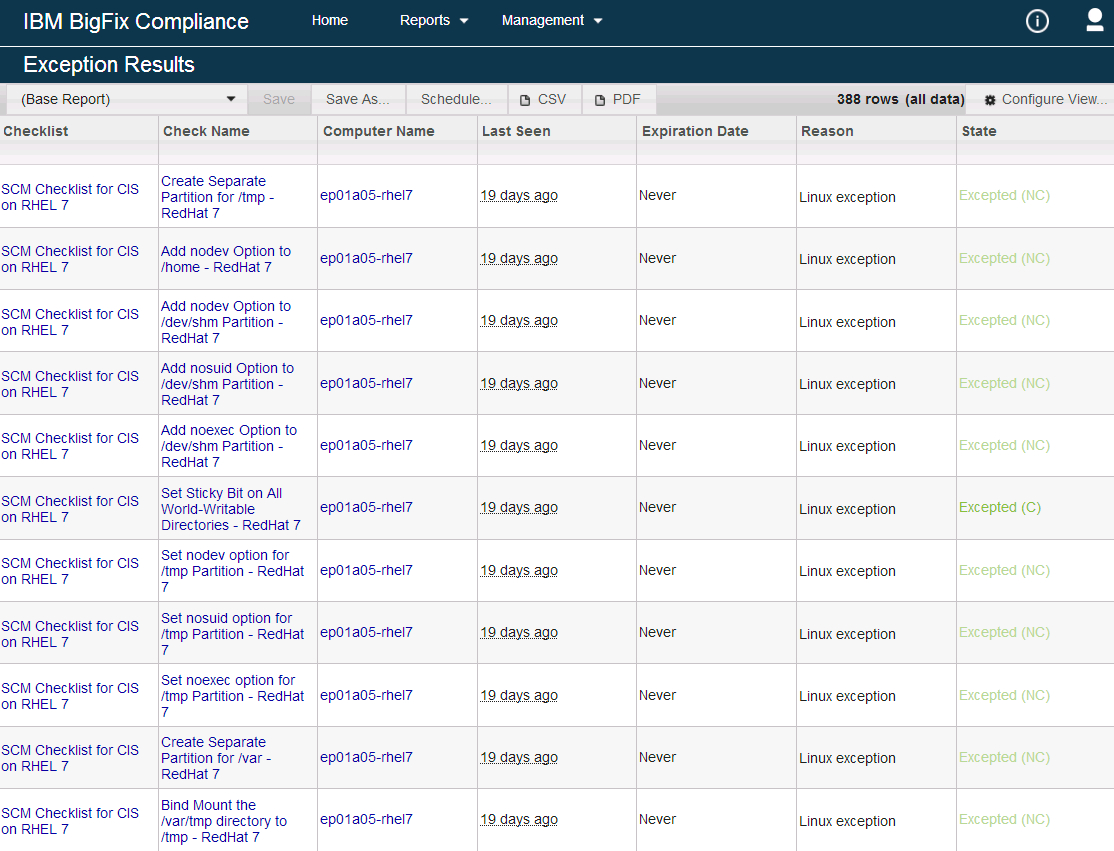1114x851 pixels.
Task: Open IBM BigFix Compliance title link
Action: [136, 21]
